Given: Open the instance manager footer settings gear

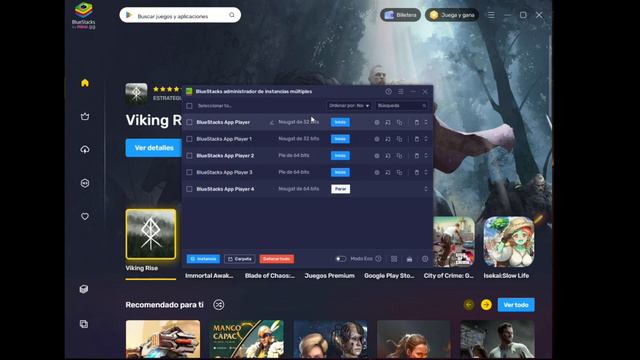Looking at the screenshot, I should [425, 259].
